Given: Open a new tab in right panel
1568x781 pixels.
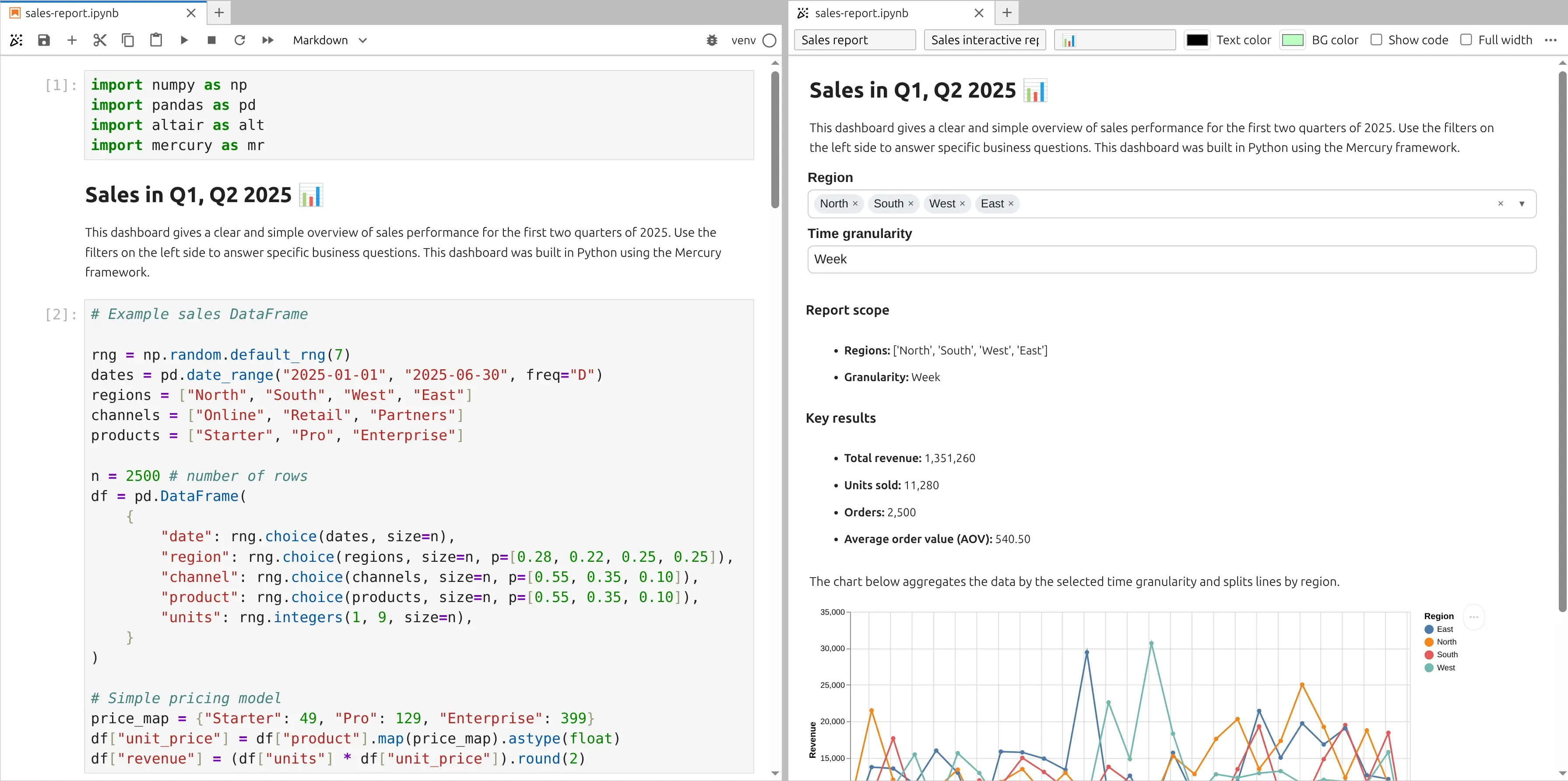Looking at the screenshot, I should (x=1007, y=13).
